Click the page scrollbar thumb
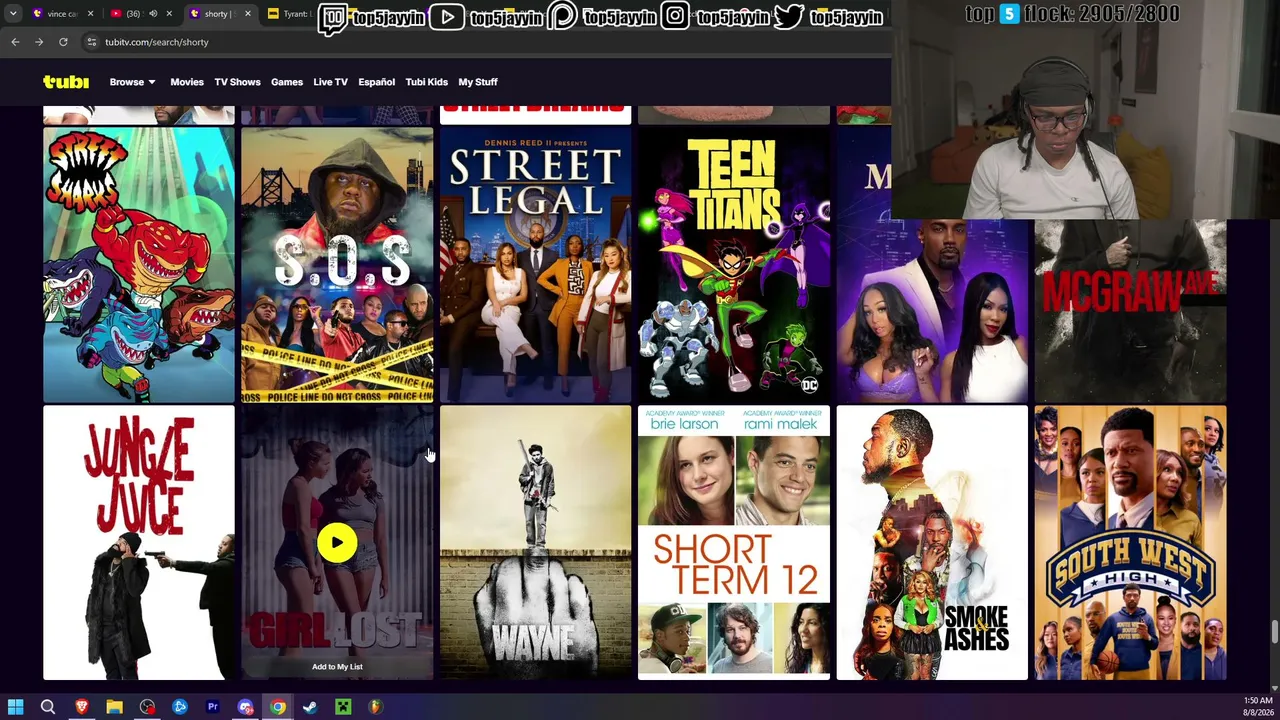 1274,633
